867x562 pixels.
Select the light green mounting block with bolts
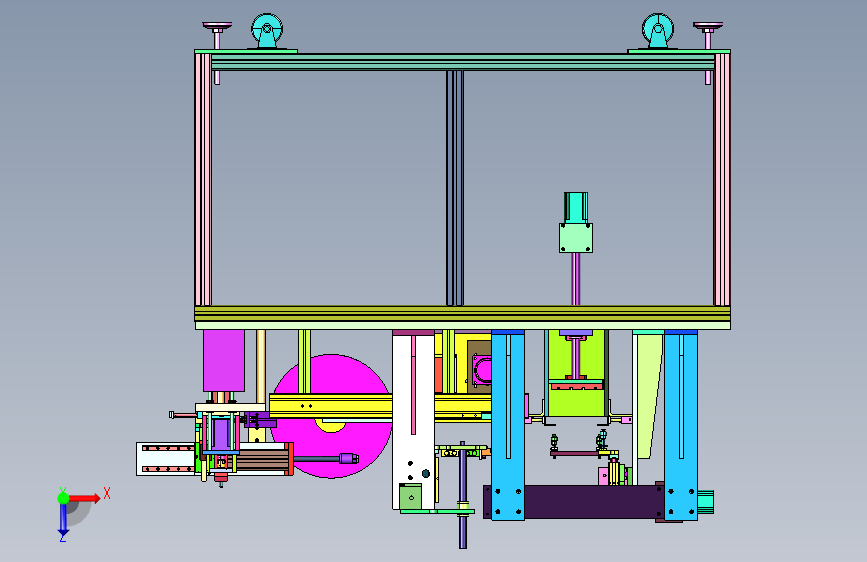coord(576,238)
